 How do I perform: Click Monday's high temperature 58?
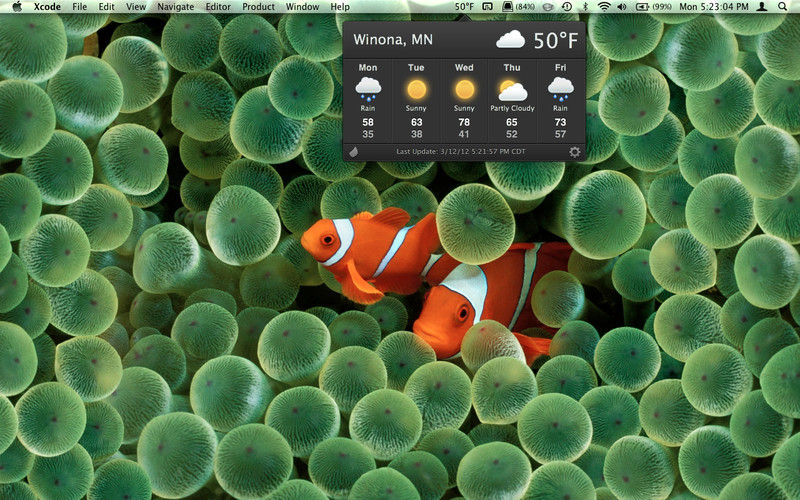368,122
